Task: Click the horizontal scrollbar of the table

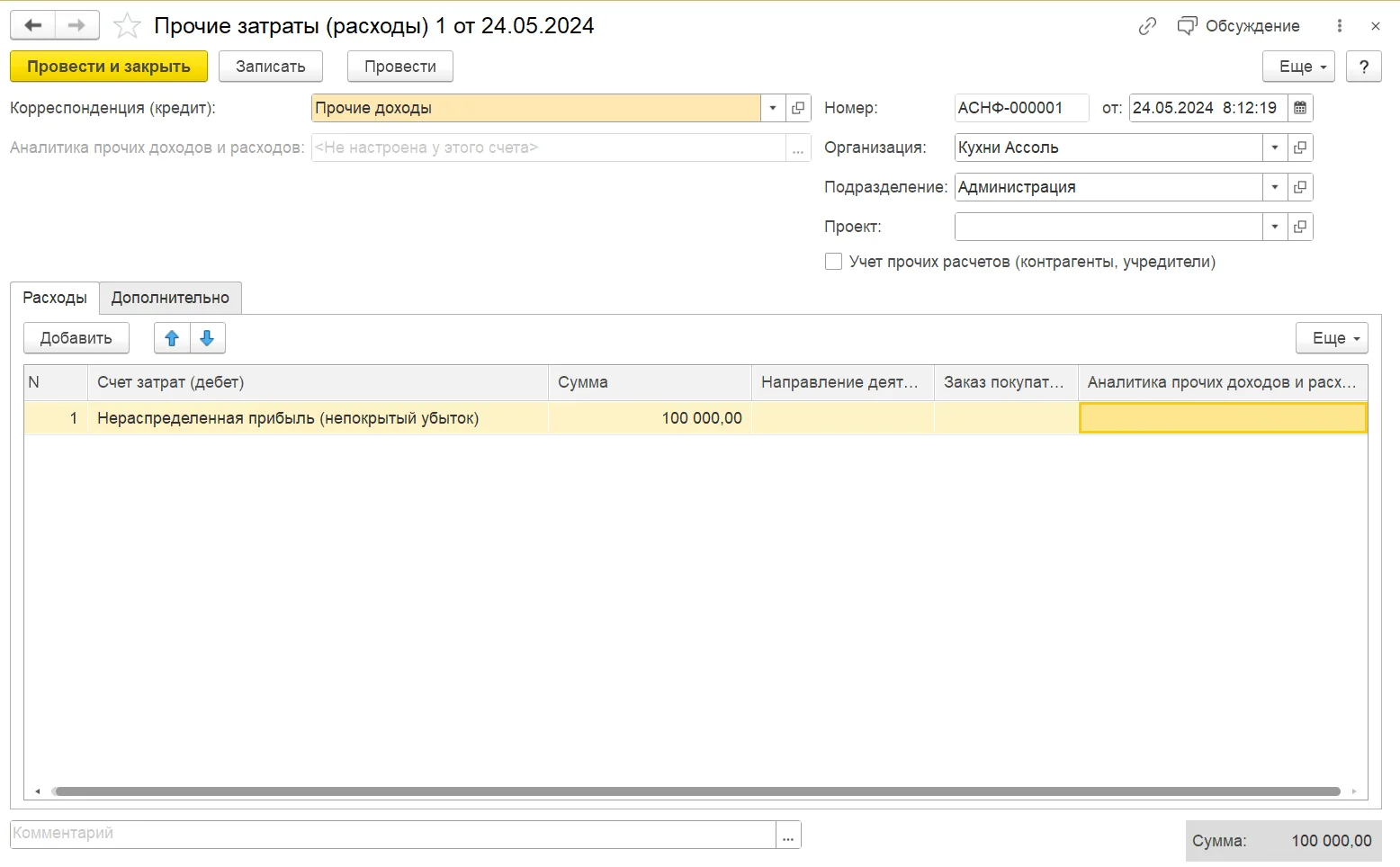Action: [696, 791]
